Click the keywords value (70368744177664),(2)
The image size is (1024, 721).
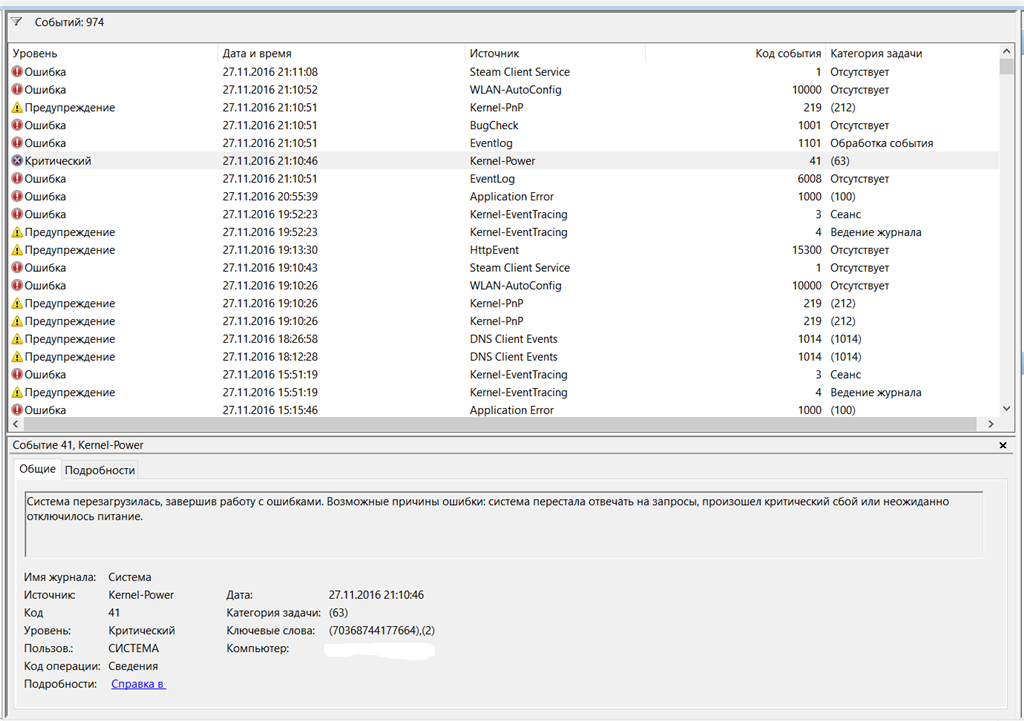point(381,630)
